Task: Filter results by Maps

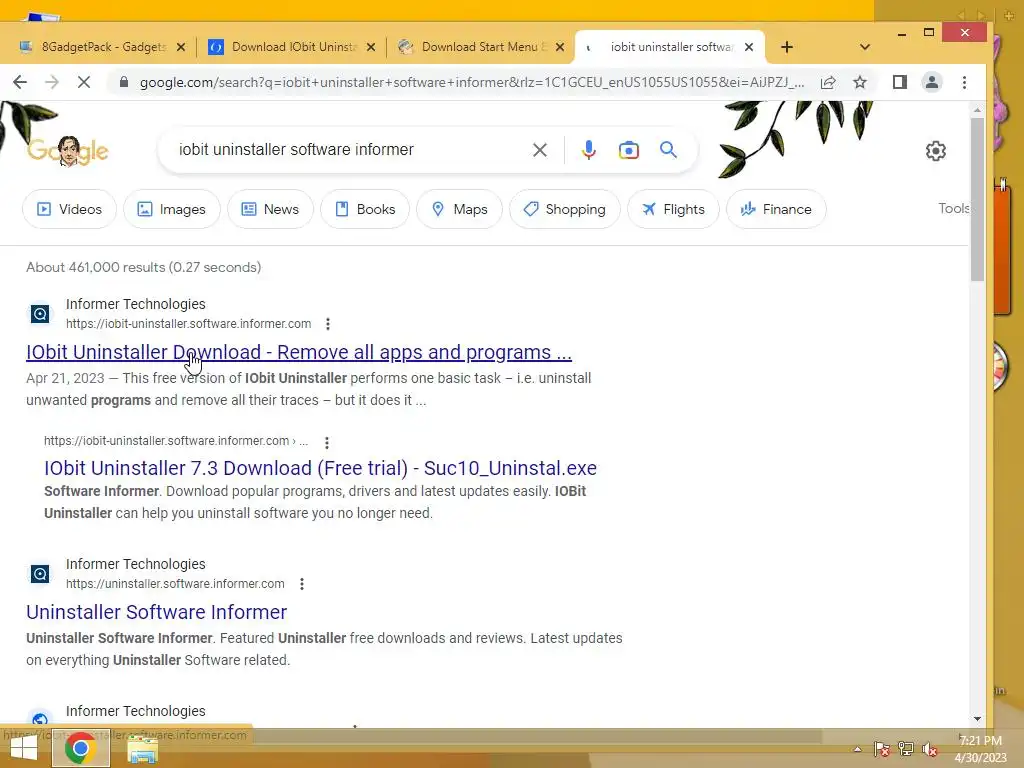Action: [459, 209]
